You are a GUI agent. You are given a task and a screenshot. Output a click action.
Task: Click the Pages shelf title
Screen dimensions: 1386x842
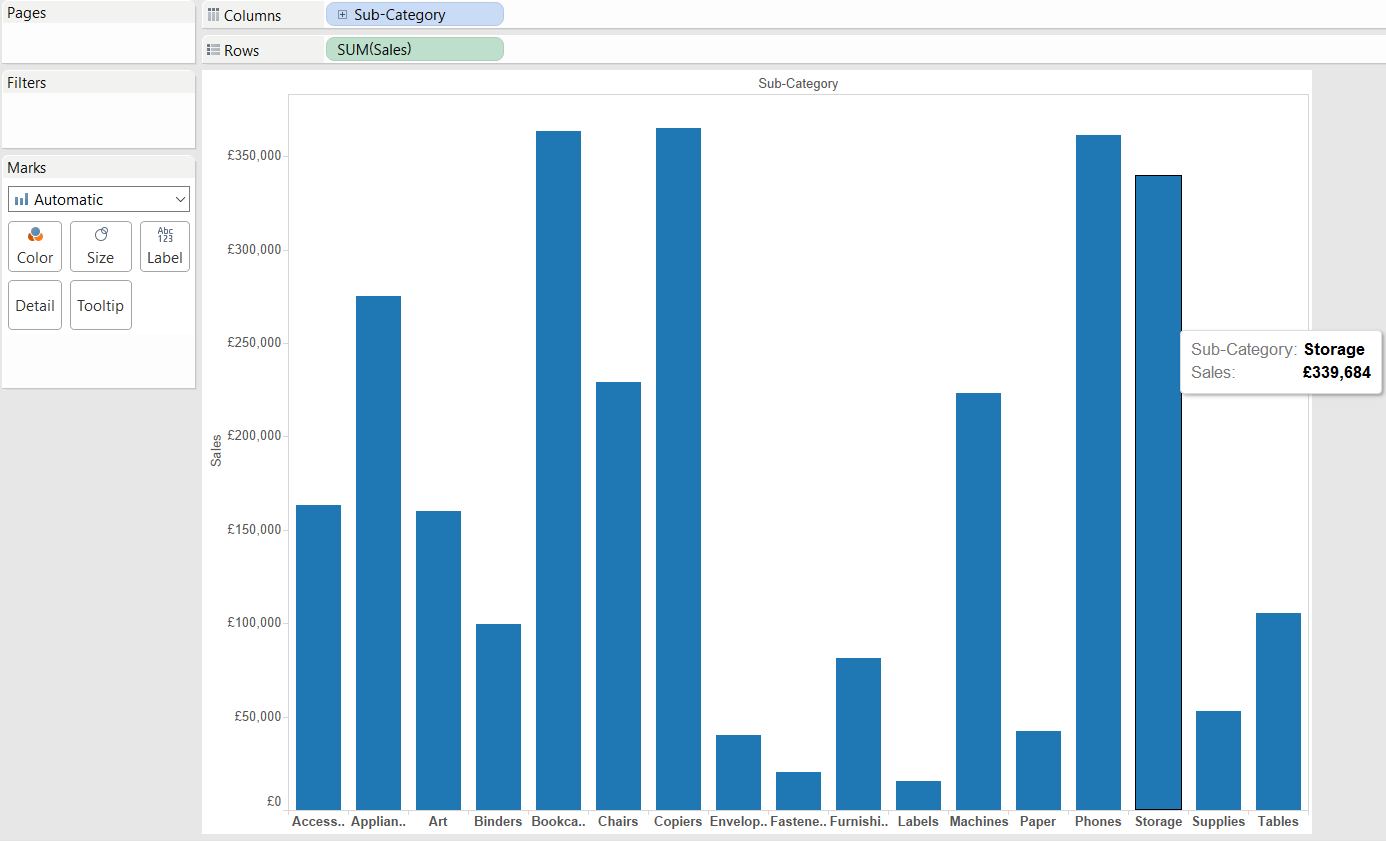pyautogui.click(x=27, y=13)
